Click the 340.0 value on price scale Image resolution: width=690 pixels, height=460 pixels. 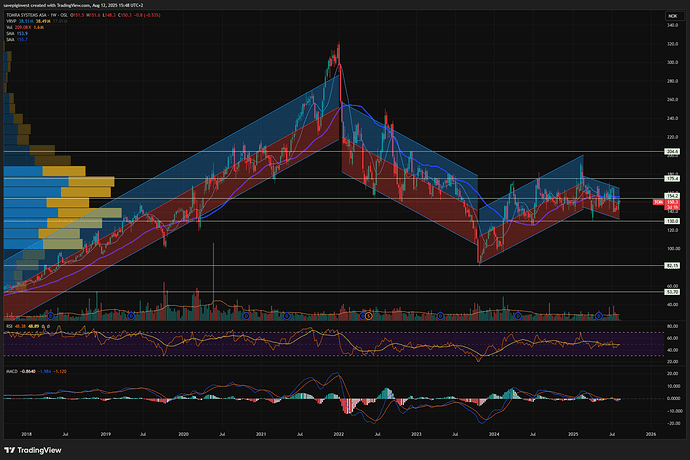672,25
